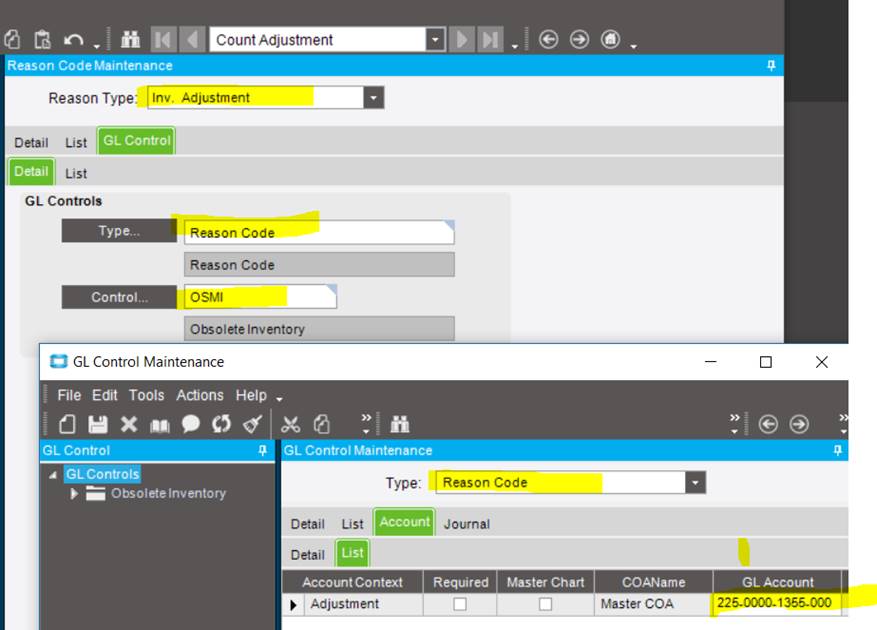Image resolution: width=877 pixels, height=630 pixels.
Task: Select GL Controls root tree item
Action: click(102, 474)
